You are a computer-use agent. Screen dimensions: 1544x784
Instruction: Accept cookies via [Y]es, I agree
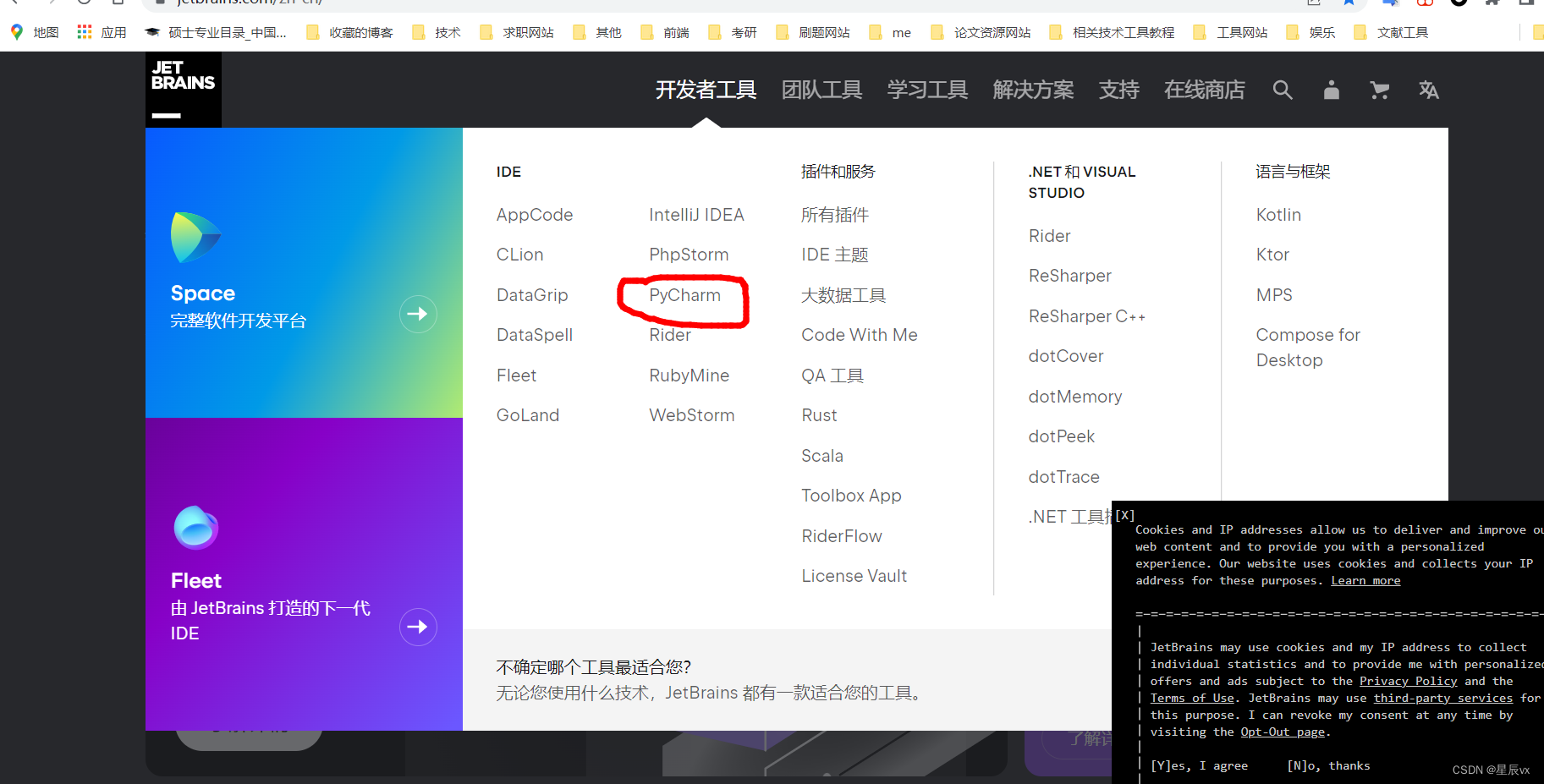point(1199,765)
